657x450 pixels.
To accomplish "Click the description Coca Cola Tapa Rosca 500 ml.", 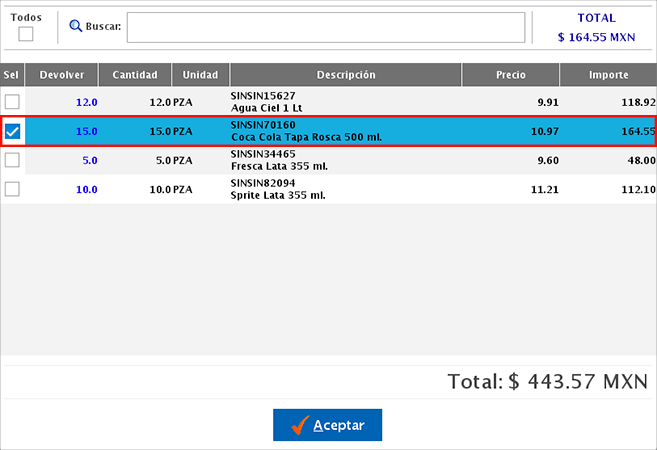I will pos(306,137).
